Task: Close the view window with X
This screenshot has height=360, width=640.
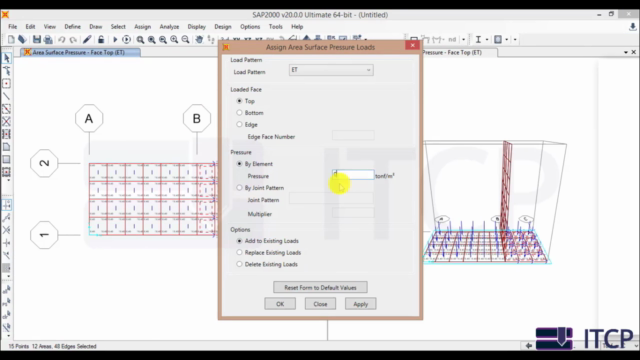Action: click(x=633, y=52)
